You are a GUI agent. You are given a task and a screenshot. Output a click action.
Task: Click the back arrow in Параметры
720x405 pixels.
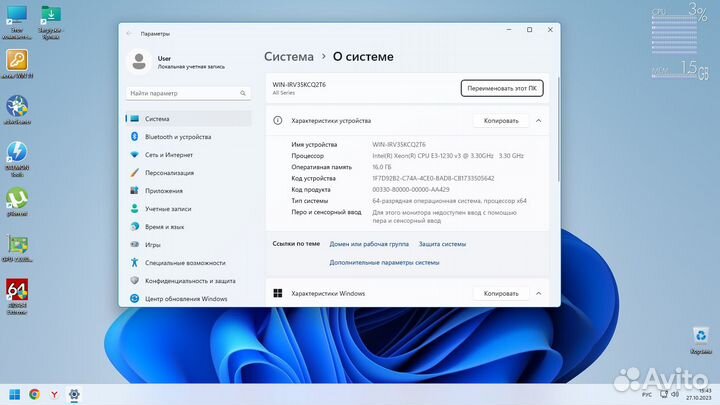pos(129,34)
